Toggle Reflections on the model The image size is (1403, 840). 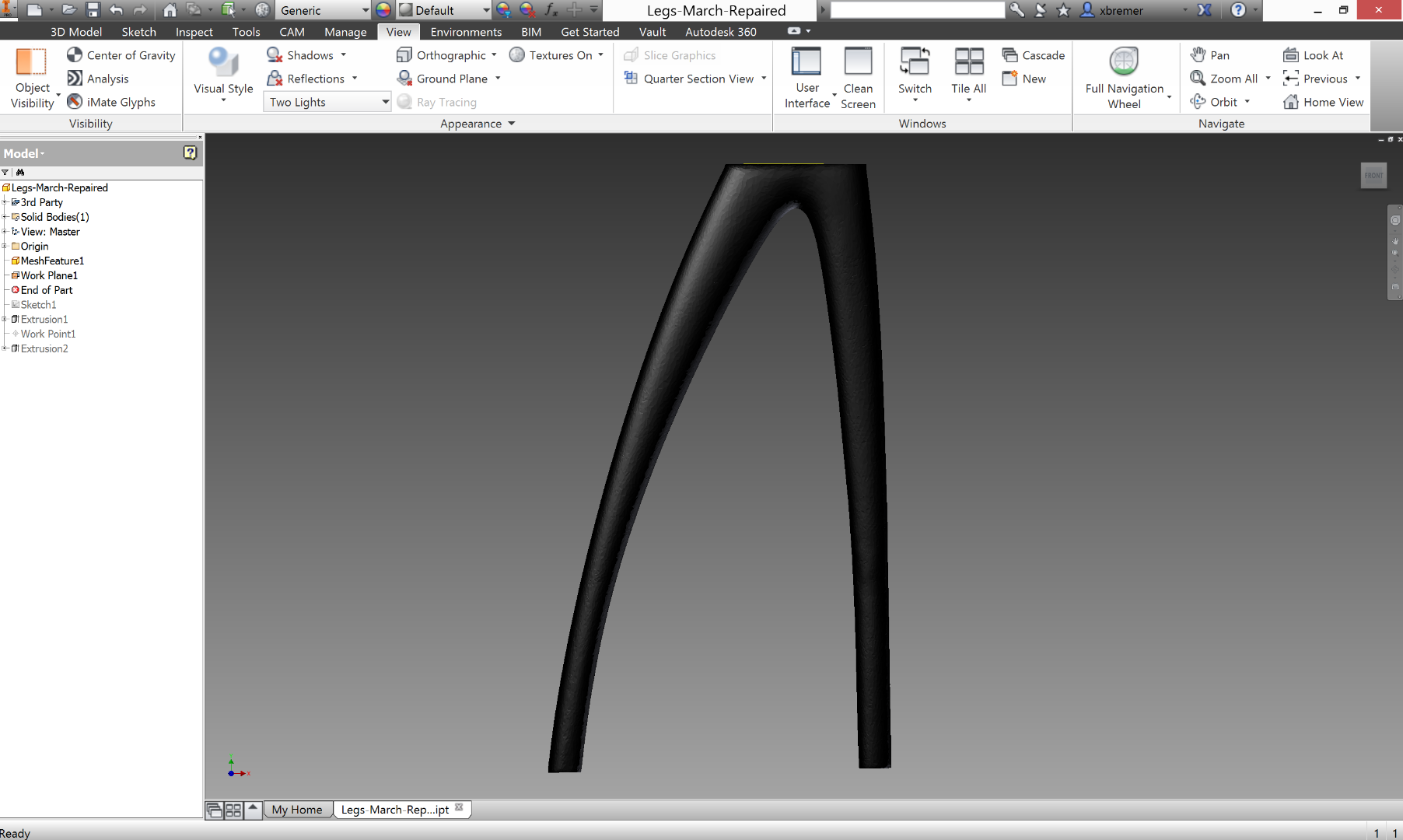pyautogui.click(x=306, y=79)
